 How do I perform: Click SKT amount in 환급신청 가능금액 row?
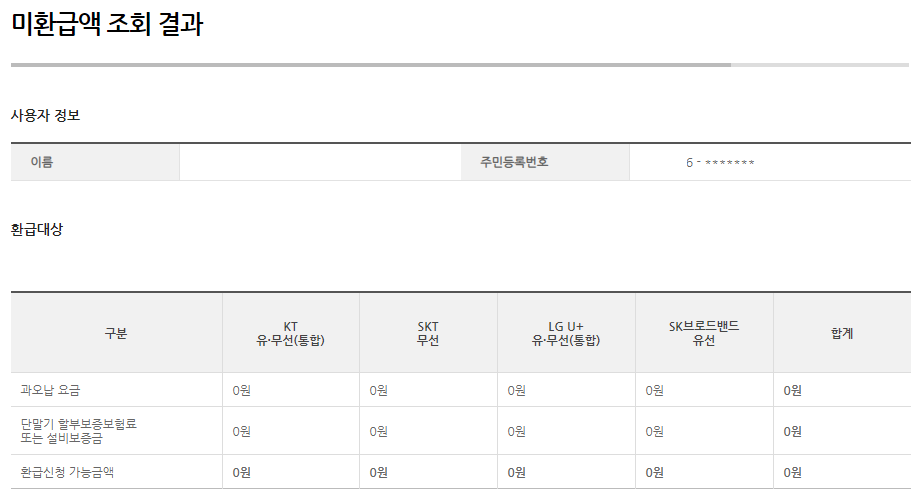378,473
